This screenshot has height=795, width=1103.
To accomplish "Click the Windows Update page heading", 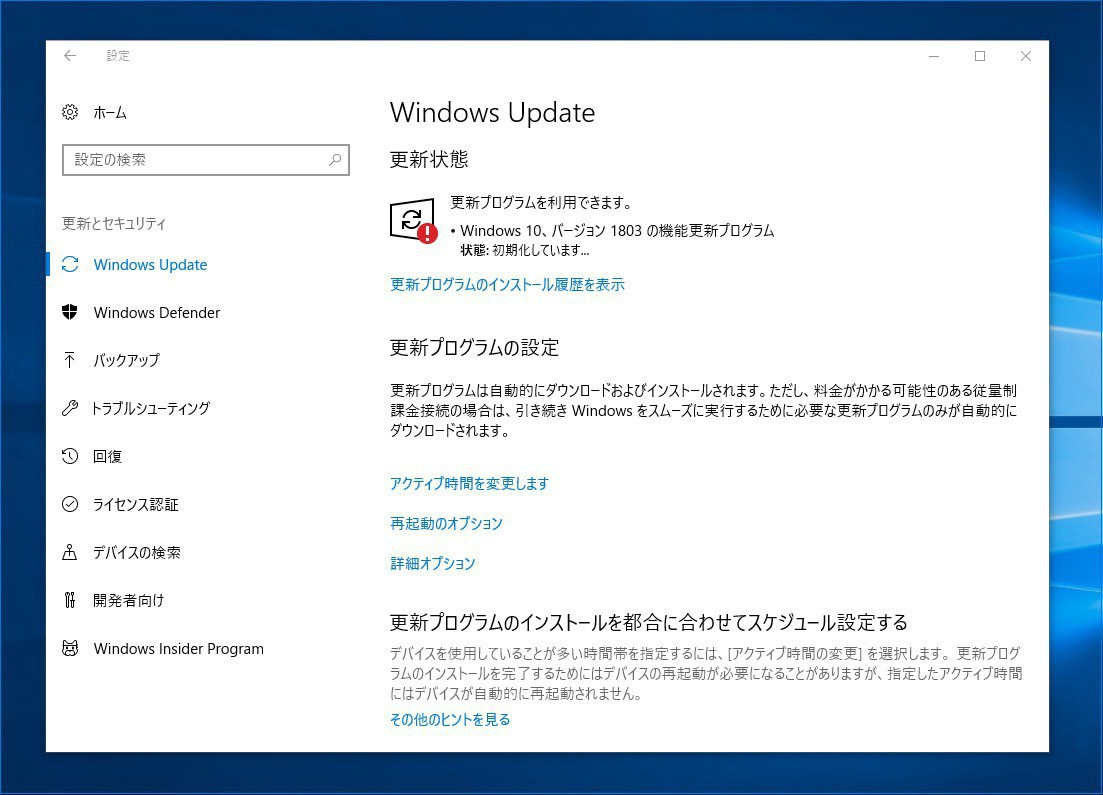I will click(492, 113).
